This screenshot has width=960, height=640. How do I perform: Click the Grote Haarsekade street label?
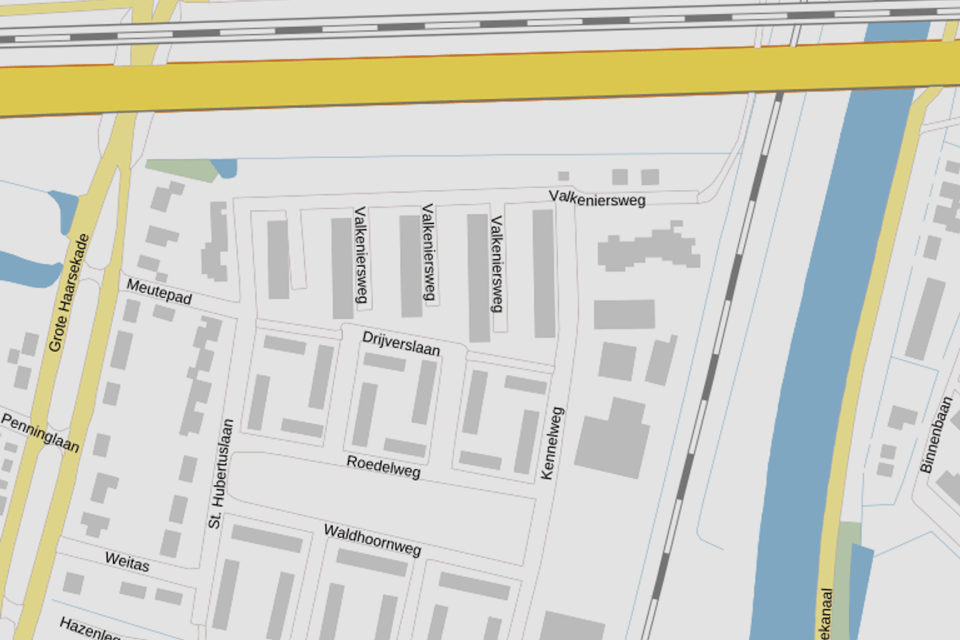[69, 293]
